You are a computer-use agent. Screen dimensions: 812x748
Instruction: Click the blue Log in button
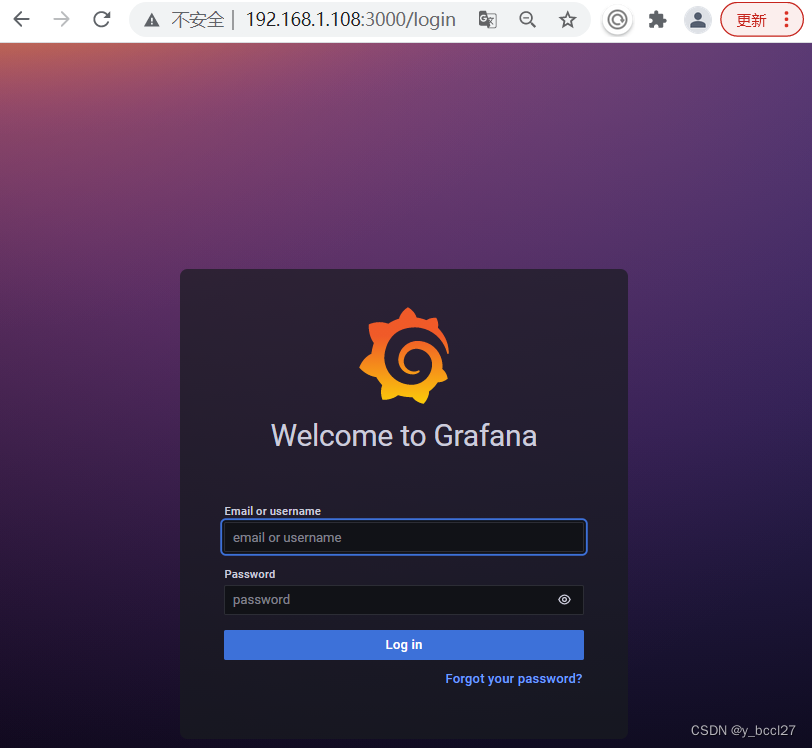404,645
